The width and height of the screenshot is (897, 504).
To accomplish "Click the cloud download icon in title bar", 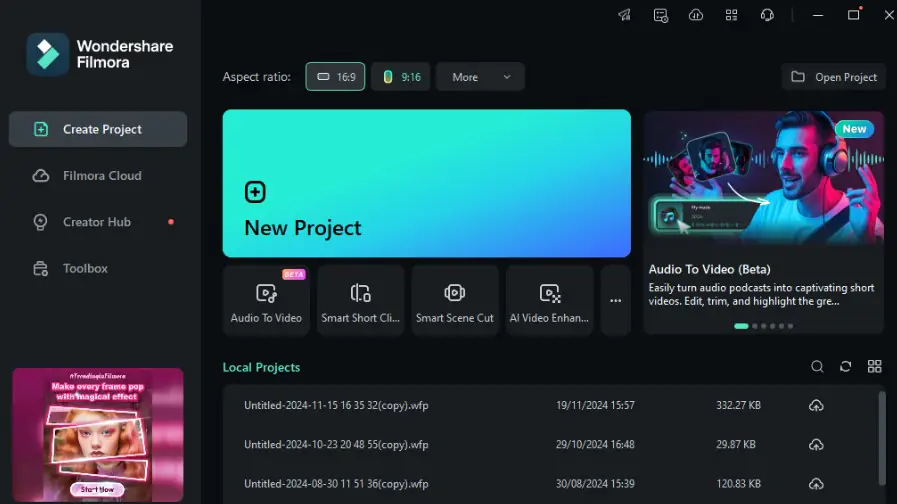I will (x=696, y=15).
